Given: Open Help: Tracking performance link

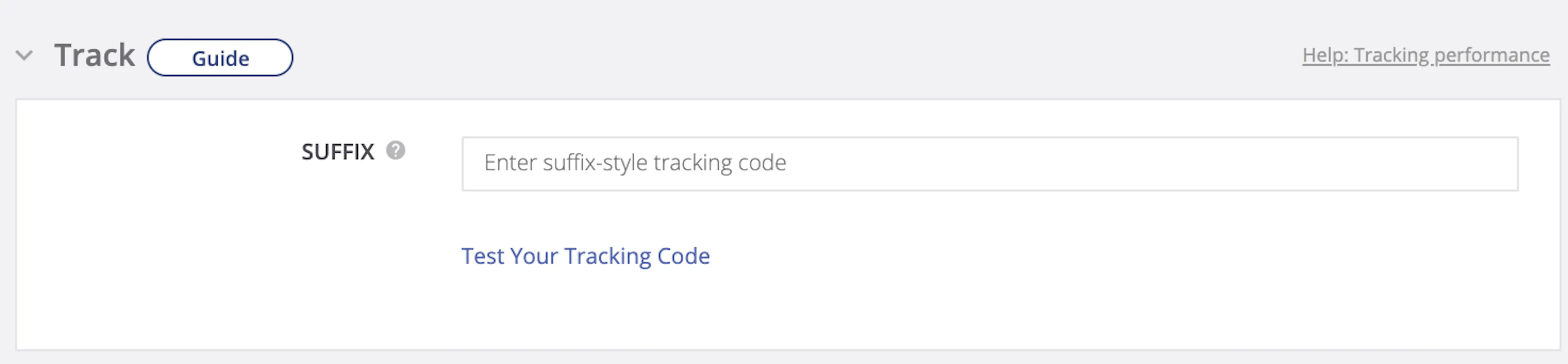Looking at the screenshot, I should pos(1425,56).
